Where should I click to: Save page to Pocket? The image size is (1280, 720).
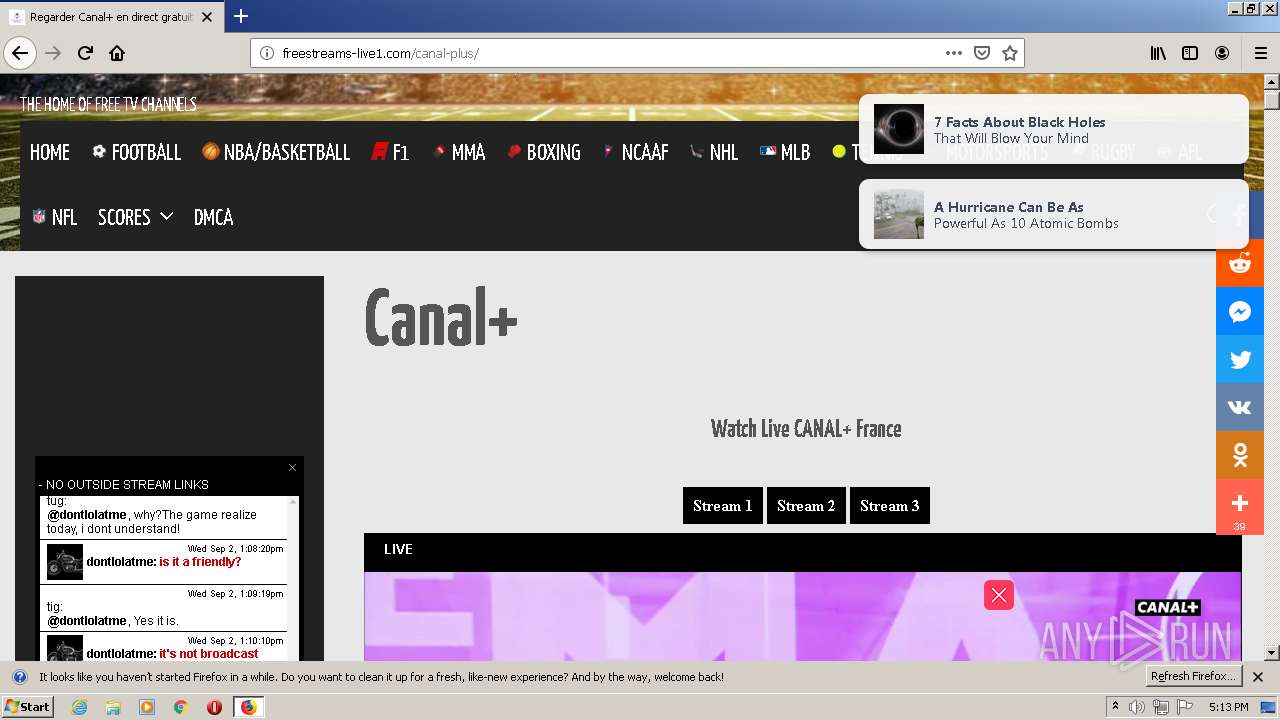click(x=982, y=53)
